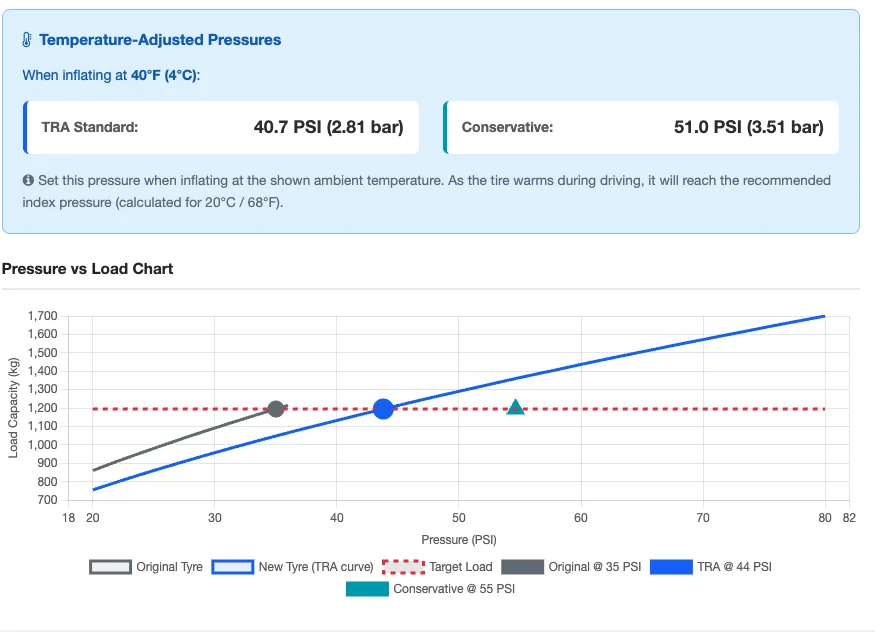Image resolution: width=875 pixels, height=632 pixels.
Task: Click the 40.7 PSI (2.81 bar) value
Action: [328, 127]
